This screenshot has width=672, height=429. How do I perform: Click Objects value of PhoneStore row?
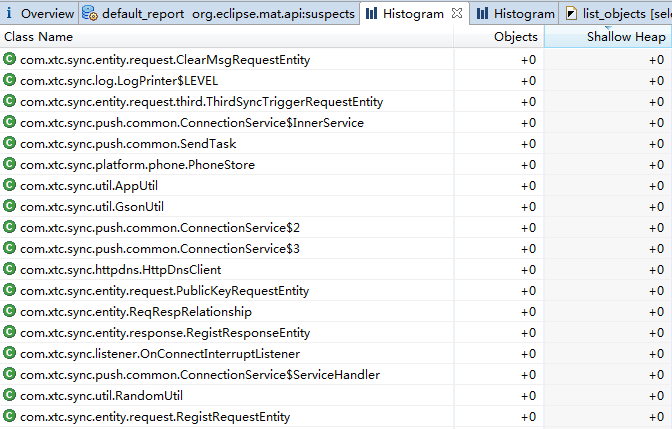click(x=528, y=165)
